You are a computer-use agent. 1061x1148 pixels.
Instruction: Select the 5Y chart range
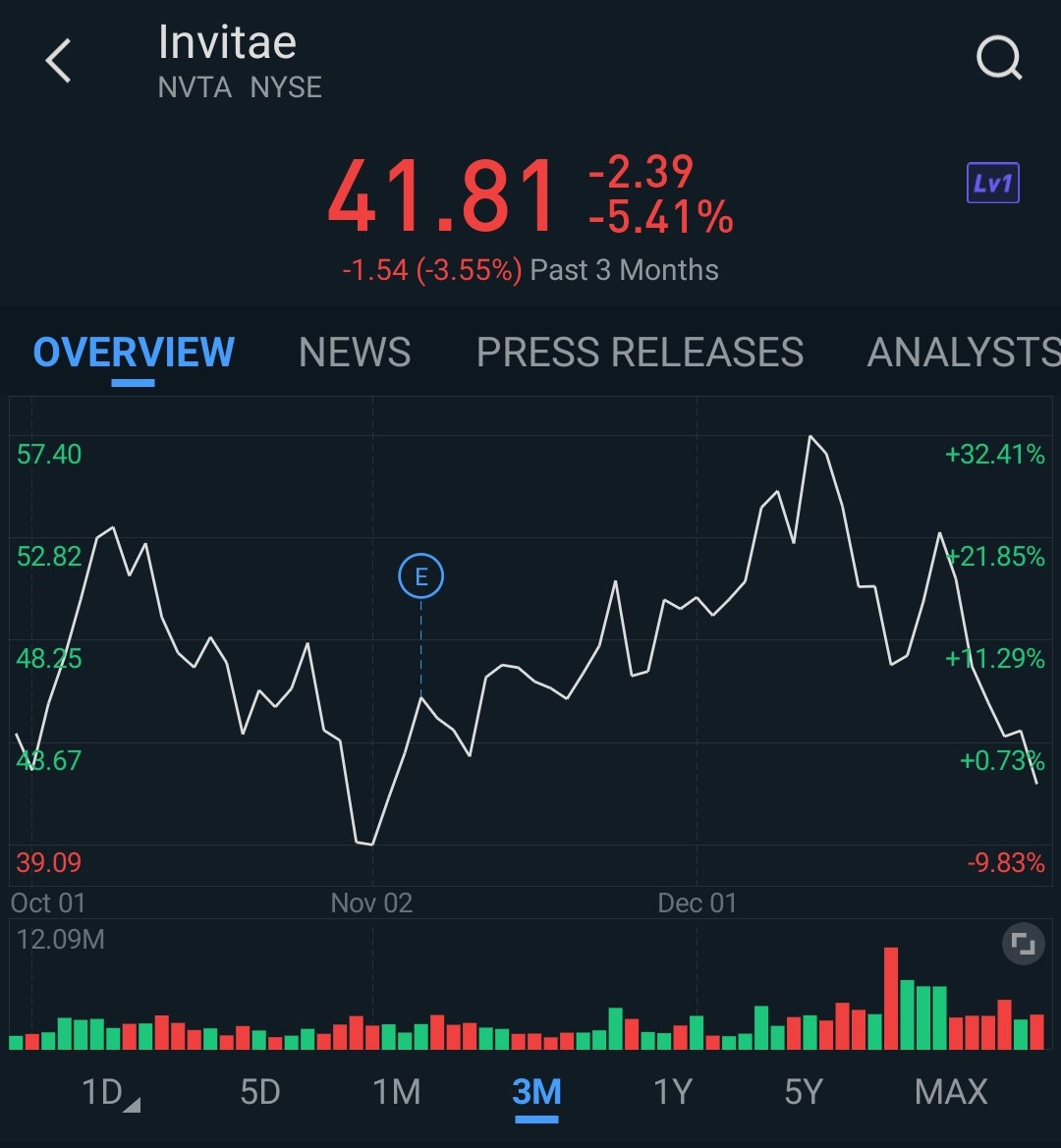tap(804, 1092)
